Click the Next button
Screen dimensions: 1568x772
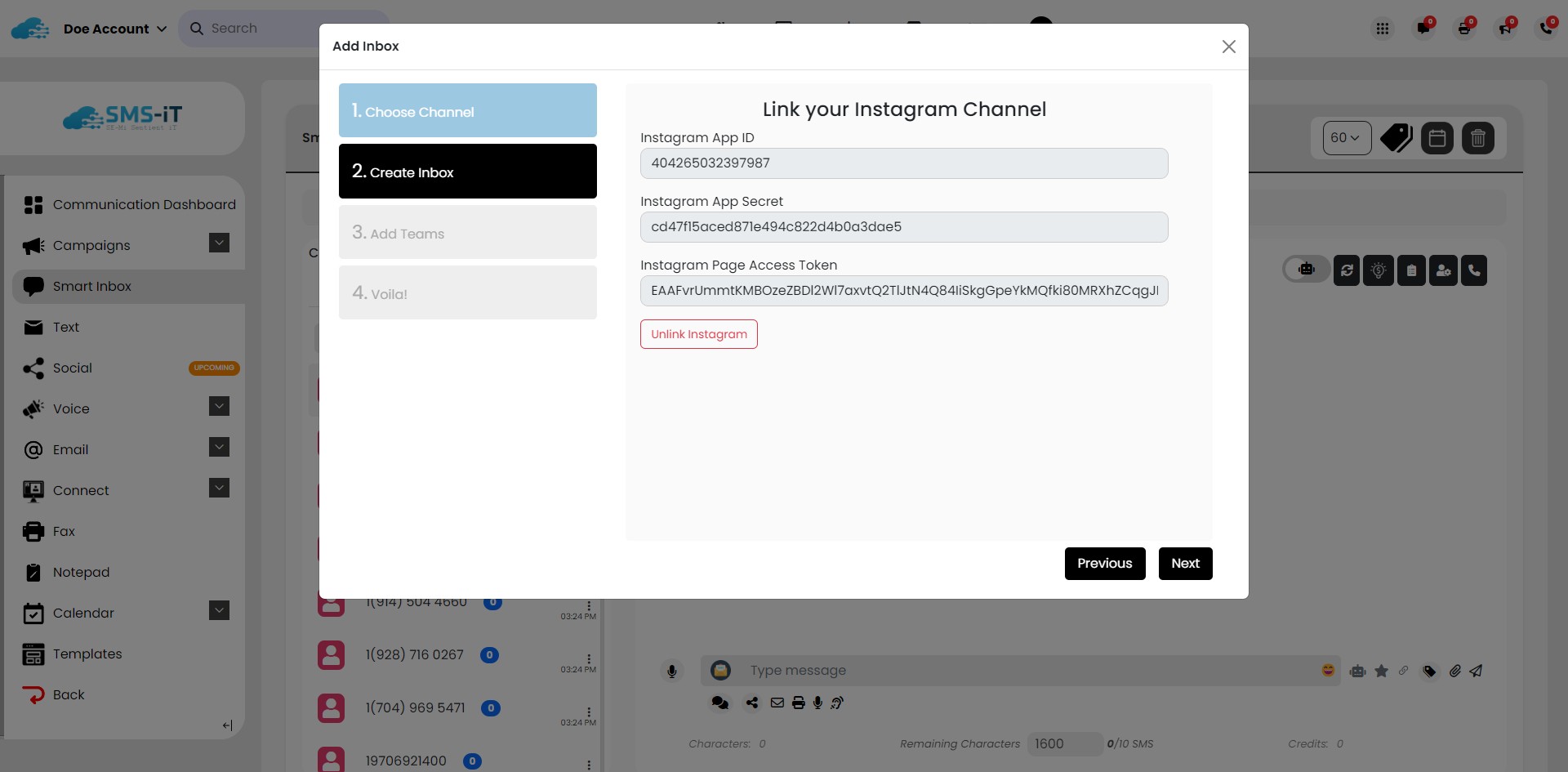(x=1186, y=564)
